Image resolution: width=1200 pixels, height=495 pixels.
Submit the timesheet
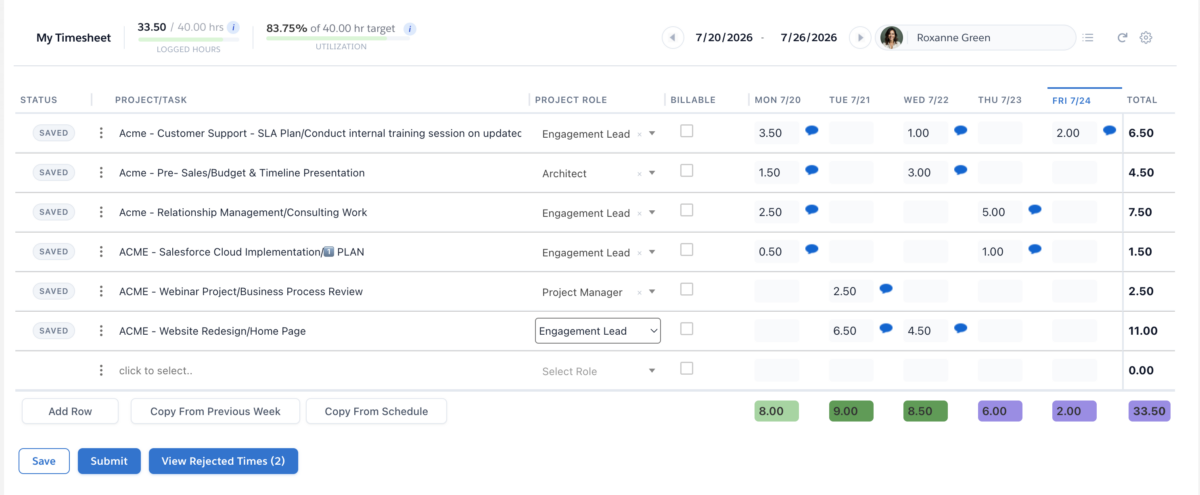click(109, 461)
